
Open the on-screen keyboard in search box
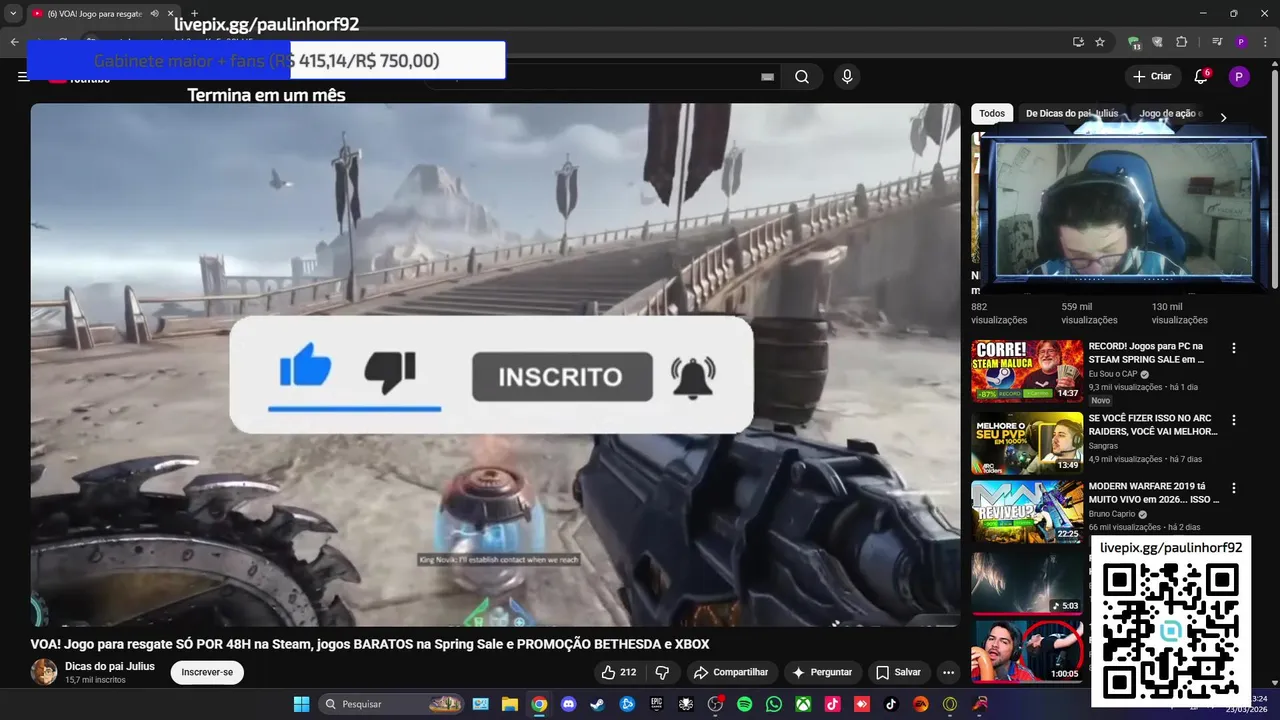768,77
